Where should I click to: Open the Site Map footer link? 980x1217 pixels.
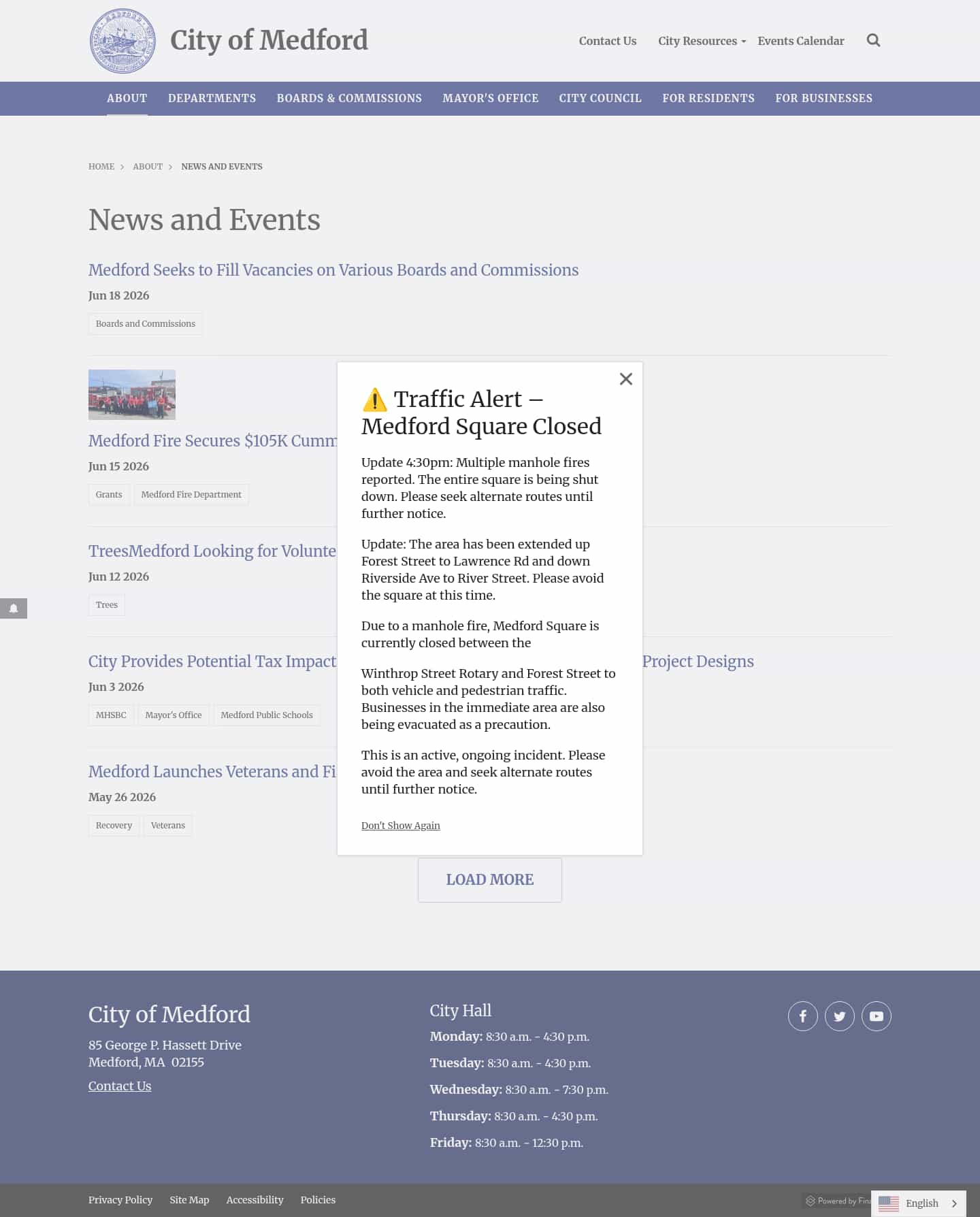189,1200
